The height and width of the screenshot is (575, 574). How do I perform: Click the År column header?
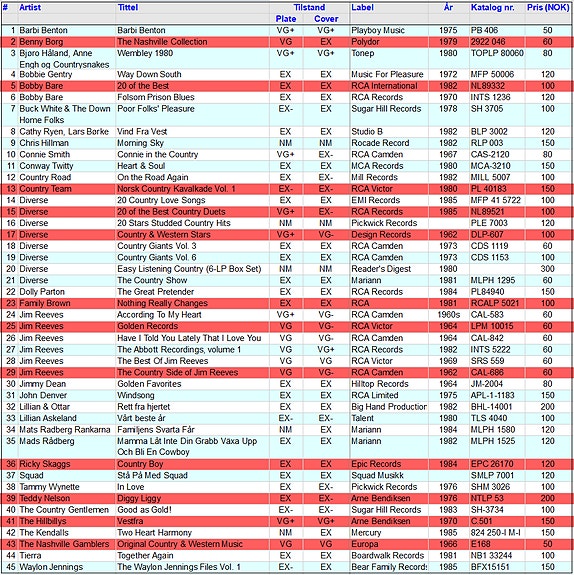tap(448, 7)
